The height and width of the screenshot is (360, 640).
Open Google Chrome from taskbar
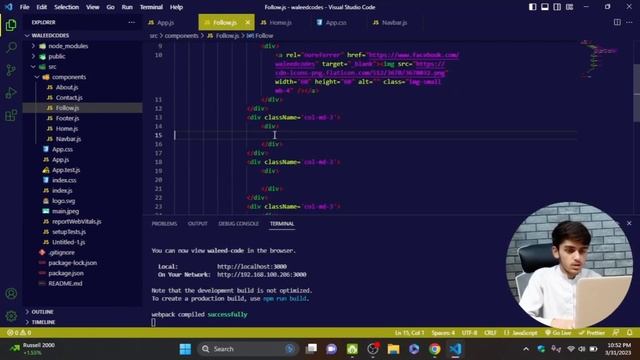pos(435,349)
